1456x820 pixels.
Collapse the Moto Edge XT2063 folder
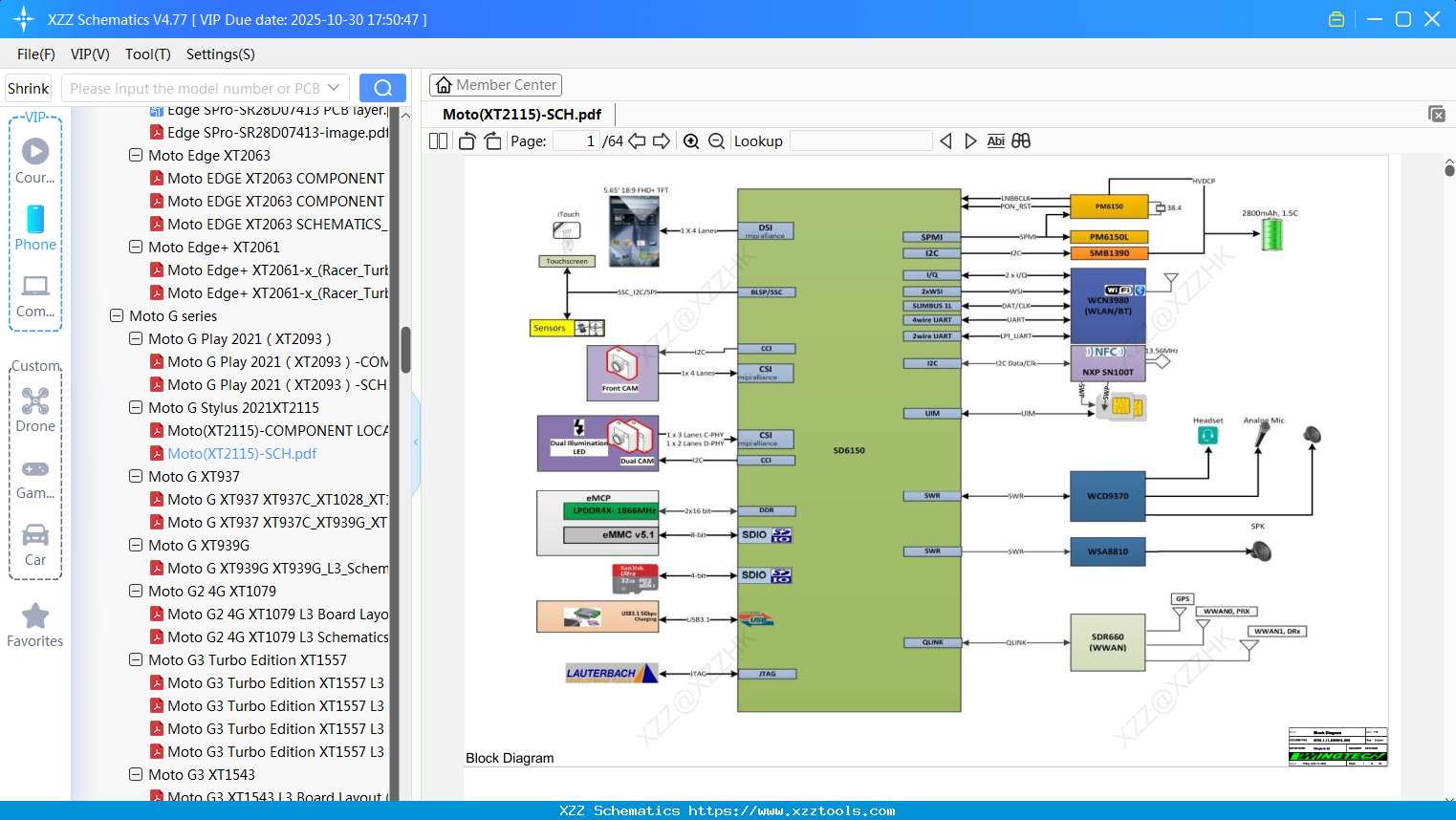(136, 155)
